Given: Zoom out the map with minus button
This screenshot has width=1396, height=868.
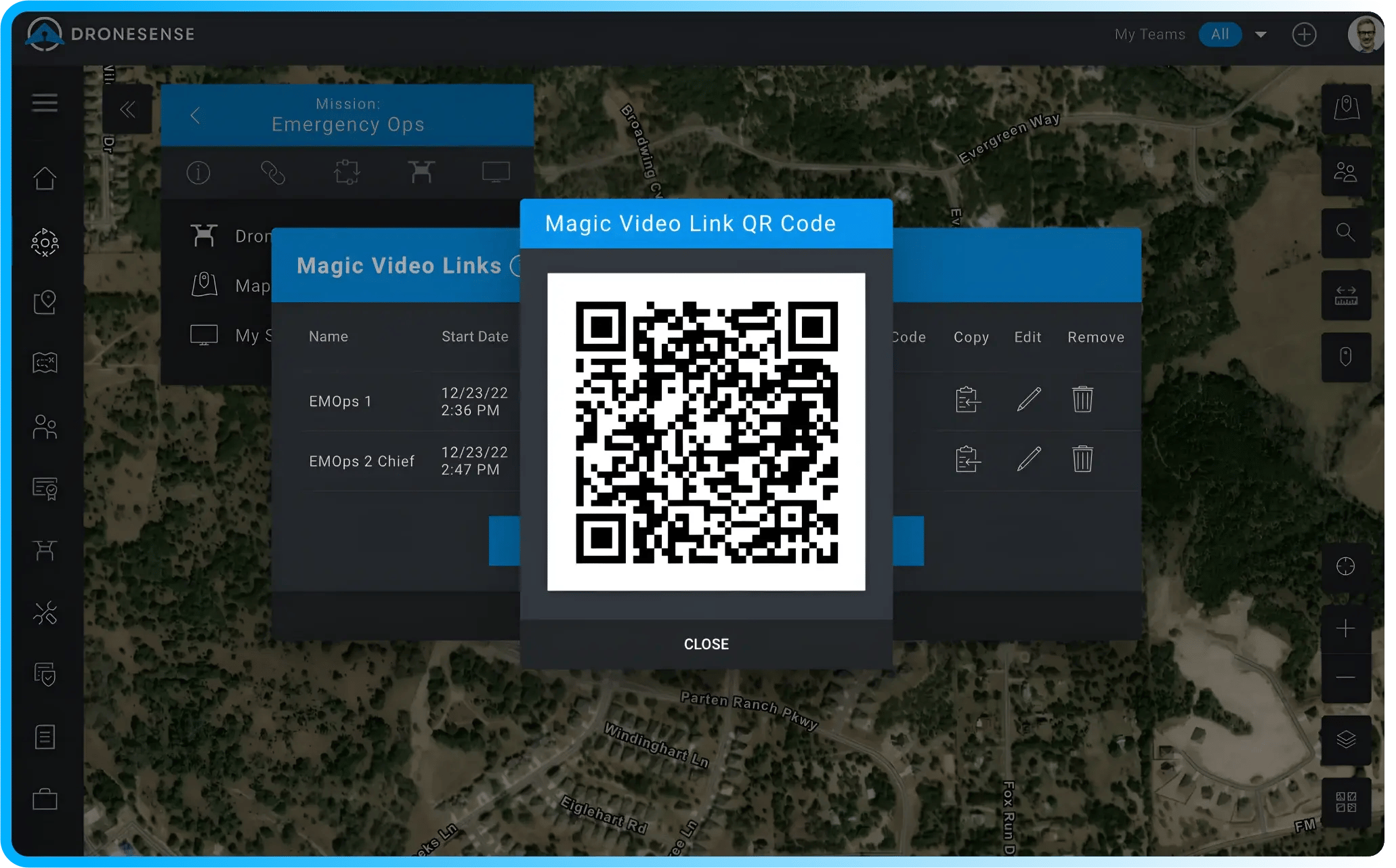Looking at the screenshot, I should [1346, 678].
